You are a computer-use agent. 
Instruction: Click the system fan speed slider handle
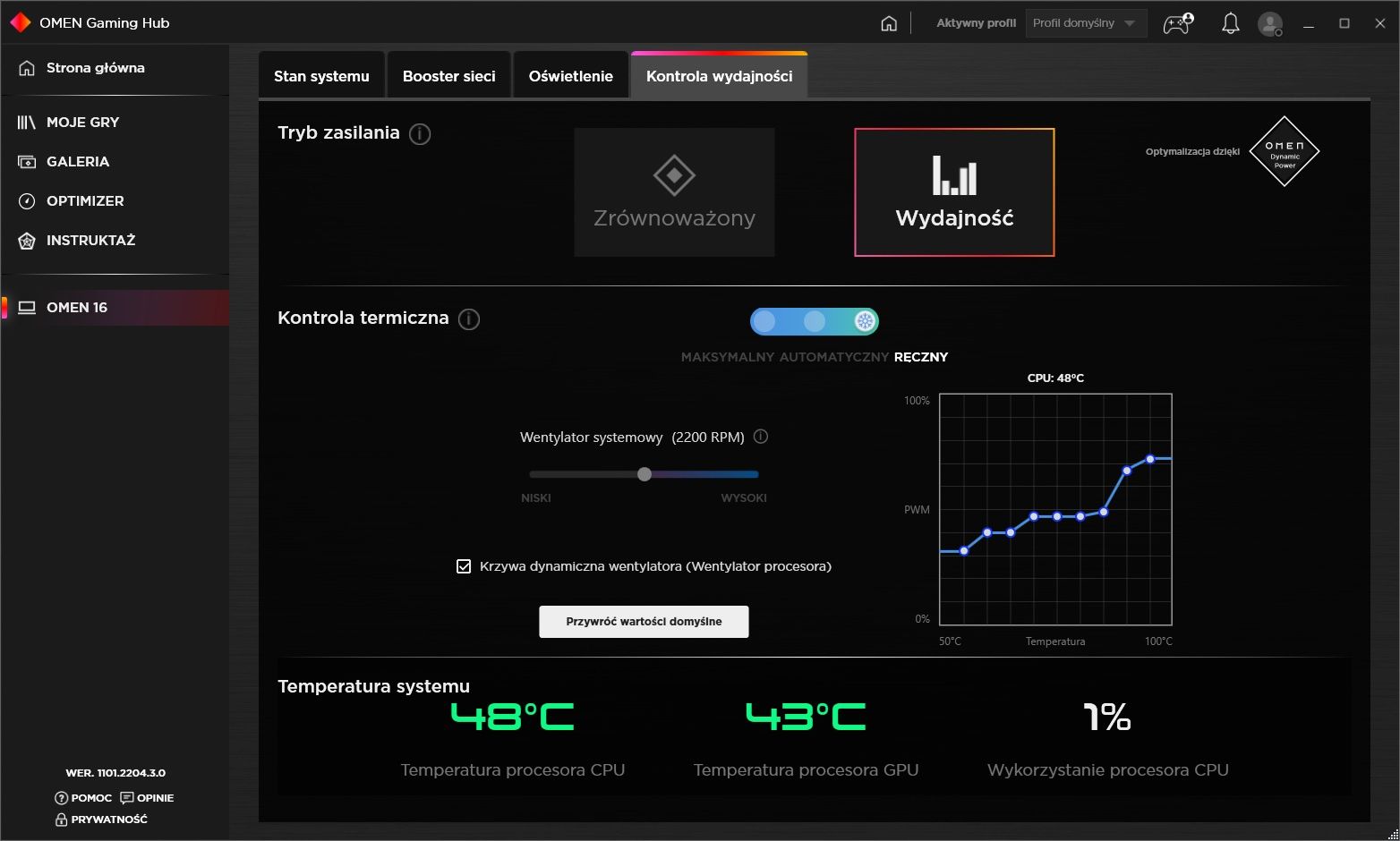pos(645,474)
